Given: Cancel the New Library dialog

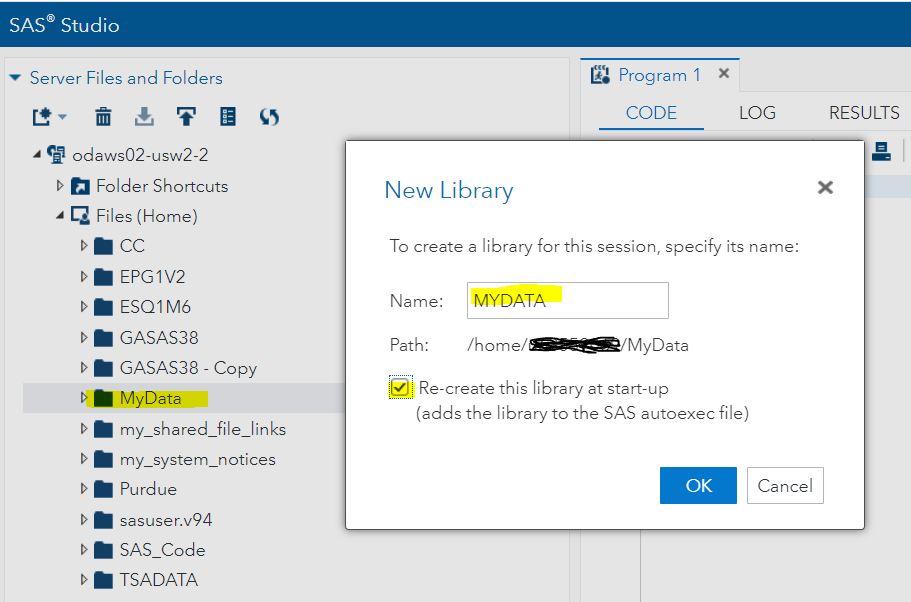Looking at the screenshot, I should point(785,485).
